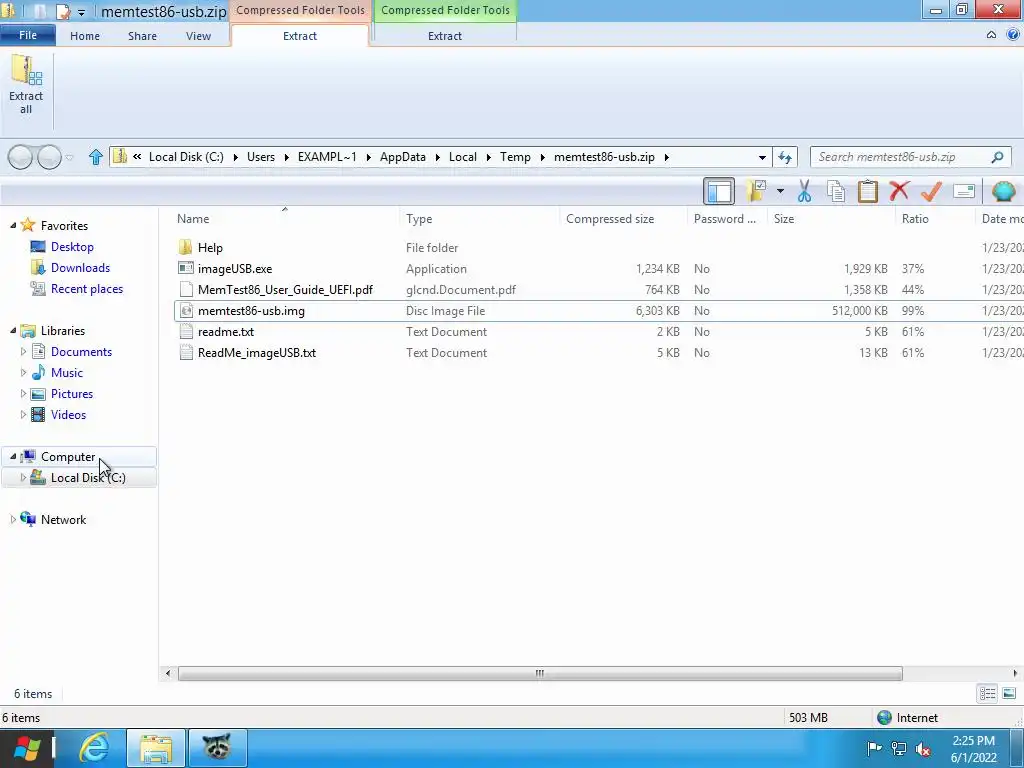
Task: Click the Back navigation button
Action: coord(20,157)
